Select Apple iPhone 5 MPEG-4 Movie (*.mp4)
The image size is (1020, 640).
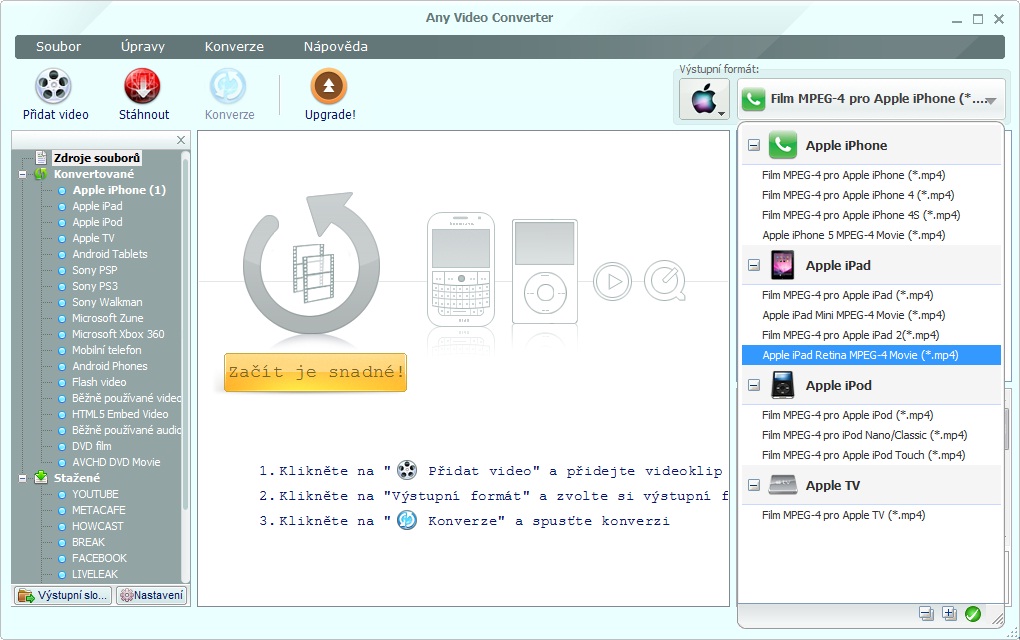[853, 235]
